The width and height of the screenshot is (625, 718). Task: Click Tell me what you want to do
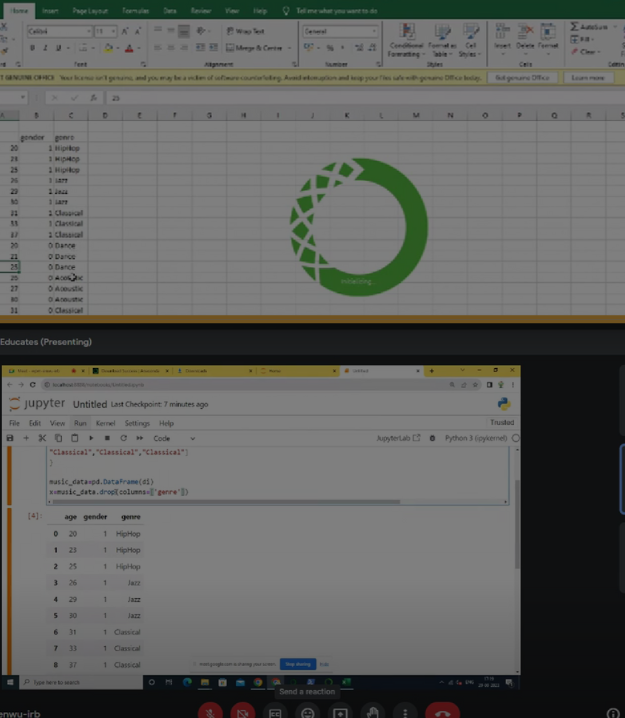[x=336, y=11]
